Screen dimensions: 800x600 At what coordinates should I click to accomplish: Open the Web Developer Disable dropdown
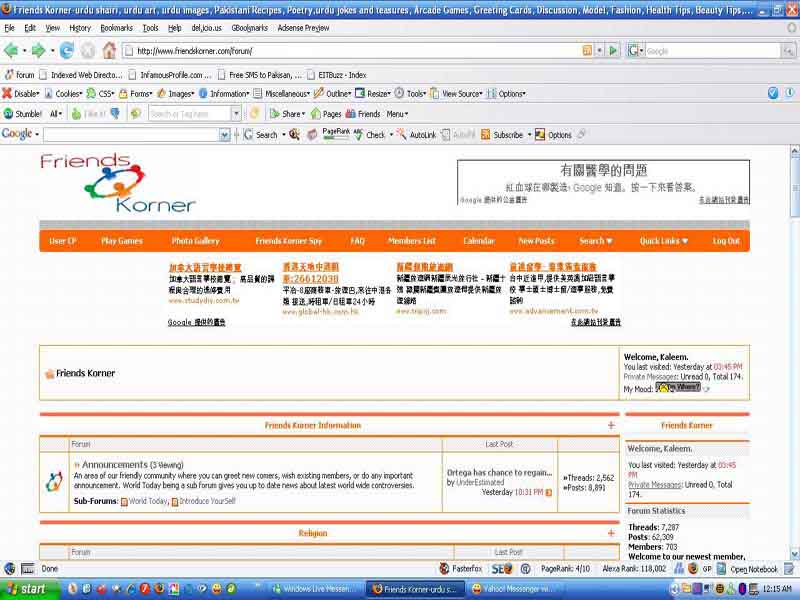point(21,93)
